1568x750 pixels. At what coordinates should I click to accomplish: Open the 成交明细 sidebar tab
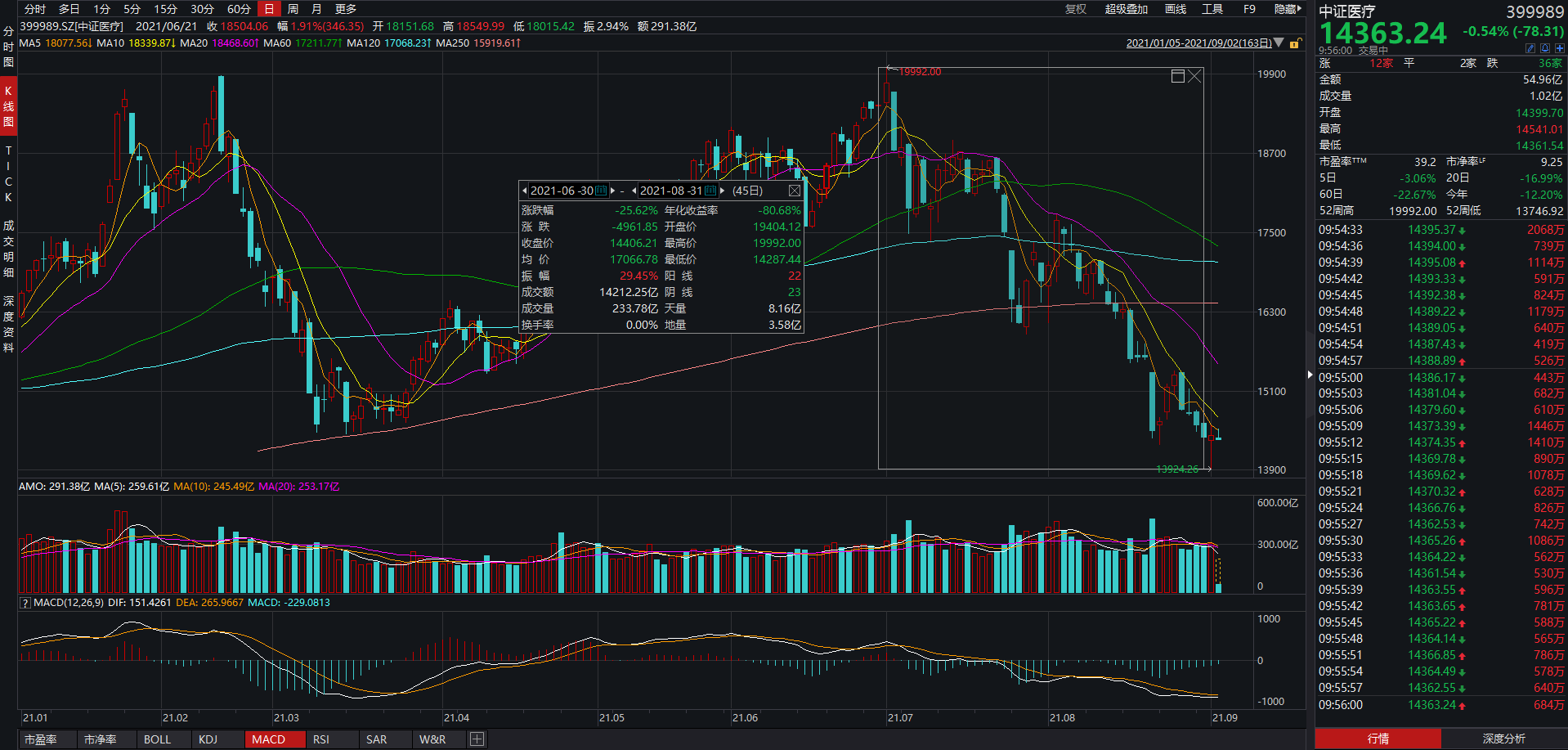pyautogui.click(x=8, y=249)
